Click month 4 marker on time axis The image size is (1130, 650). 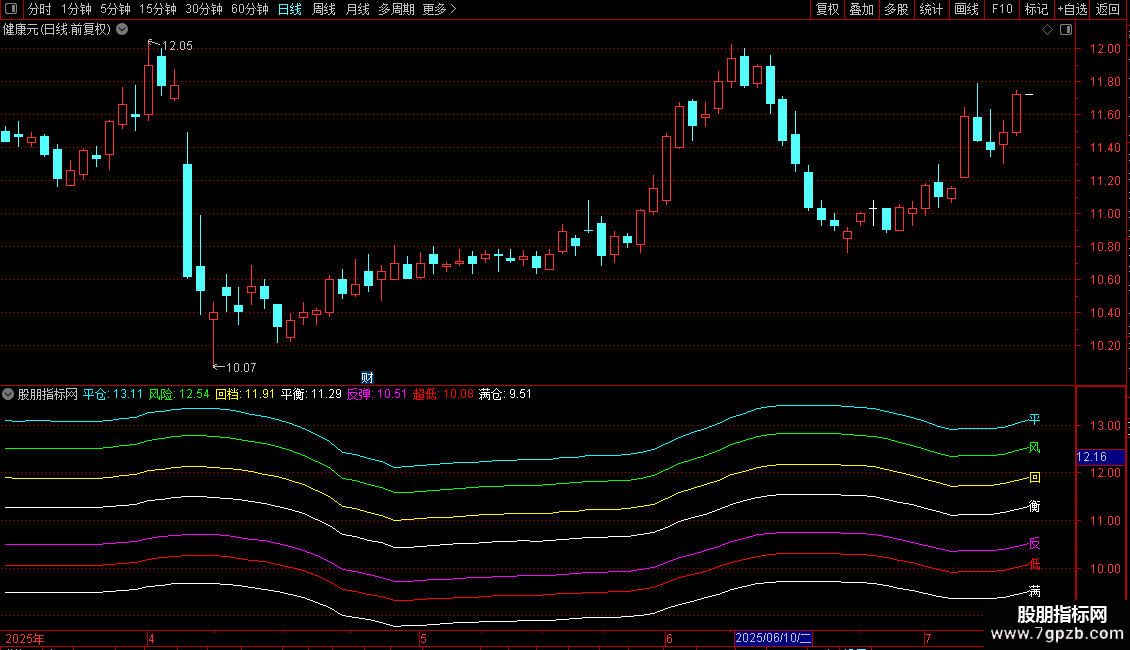(x=151, y=638)
